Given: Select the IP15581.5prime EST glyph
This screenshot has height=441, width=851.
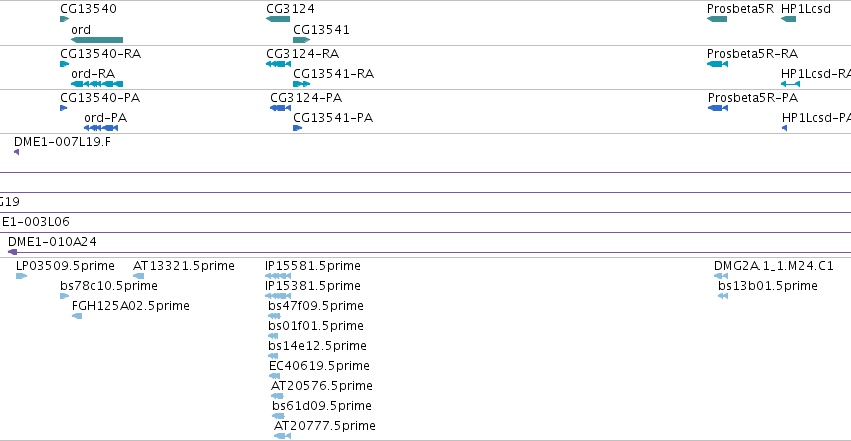Looking at the screenshot, I should 278,276.
